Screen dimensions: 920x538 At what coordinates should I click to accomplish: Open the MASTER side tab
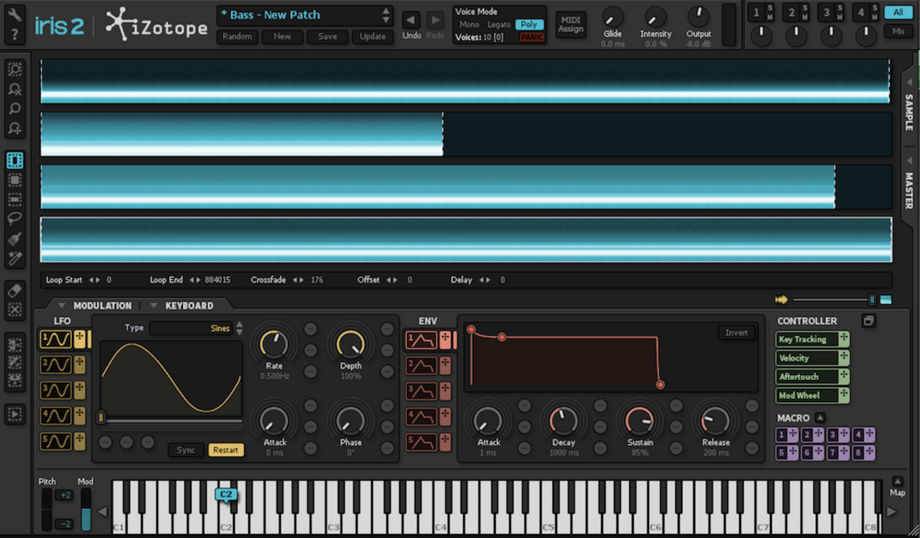coord(908,190)
